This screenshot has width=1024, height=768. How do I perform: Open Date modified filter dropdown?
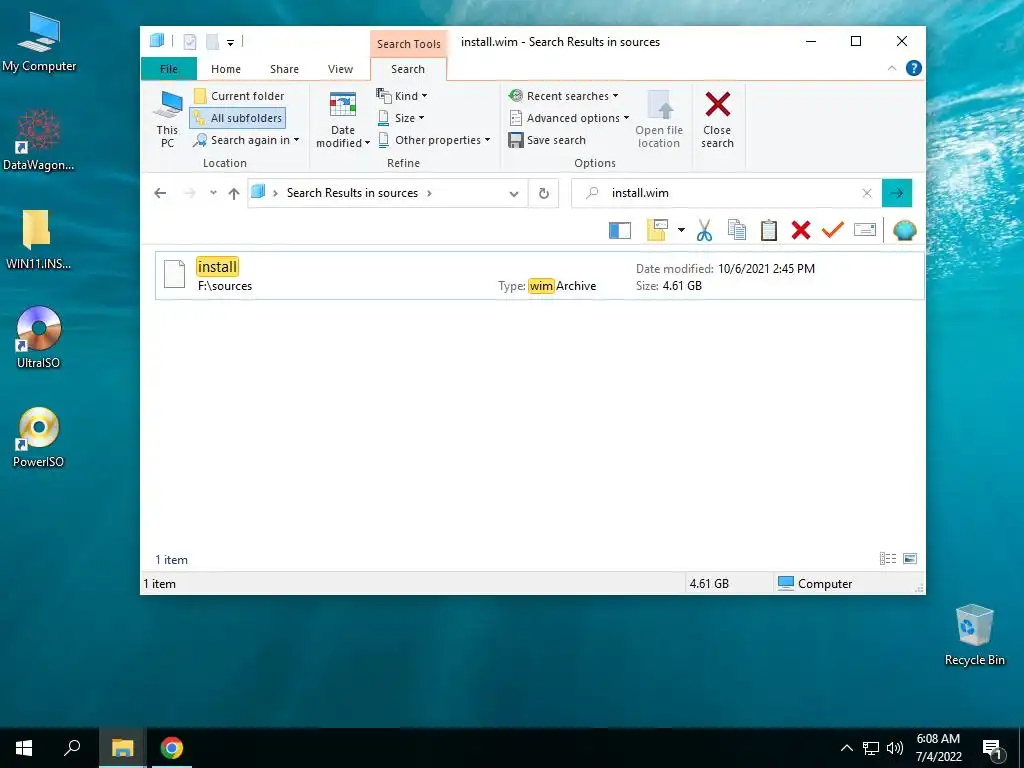(343, 120)
